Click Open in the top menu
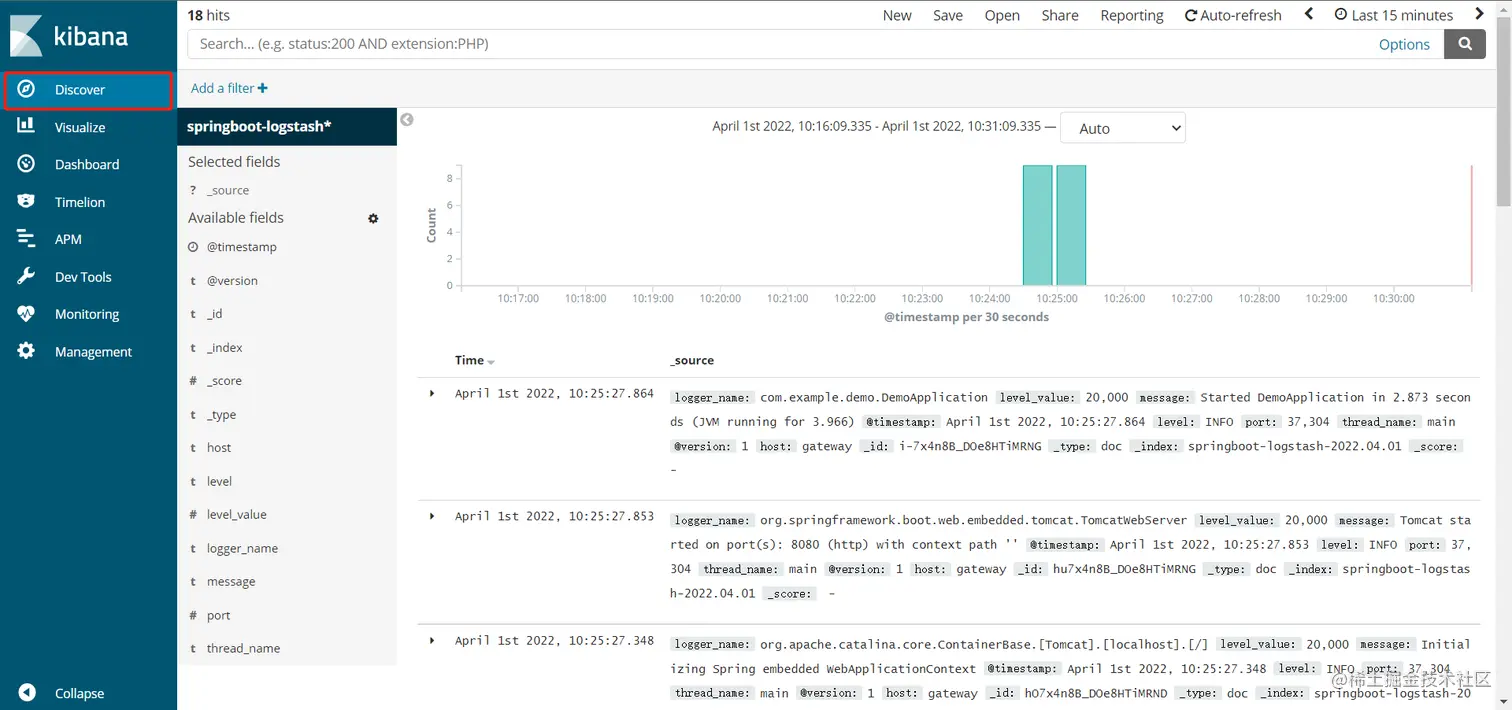This screenshot has height=710, width=1512. pos(1002,15)
